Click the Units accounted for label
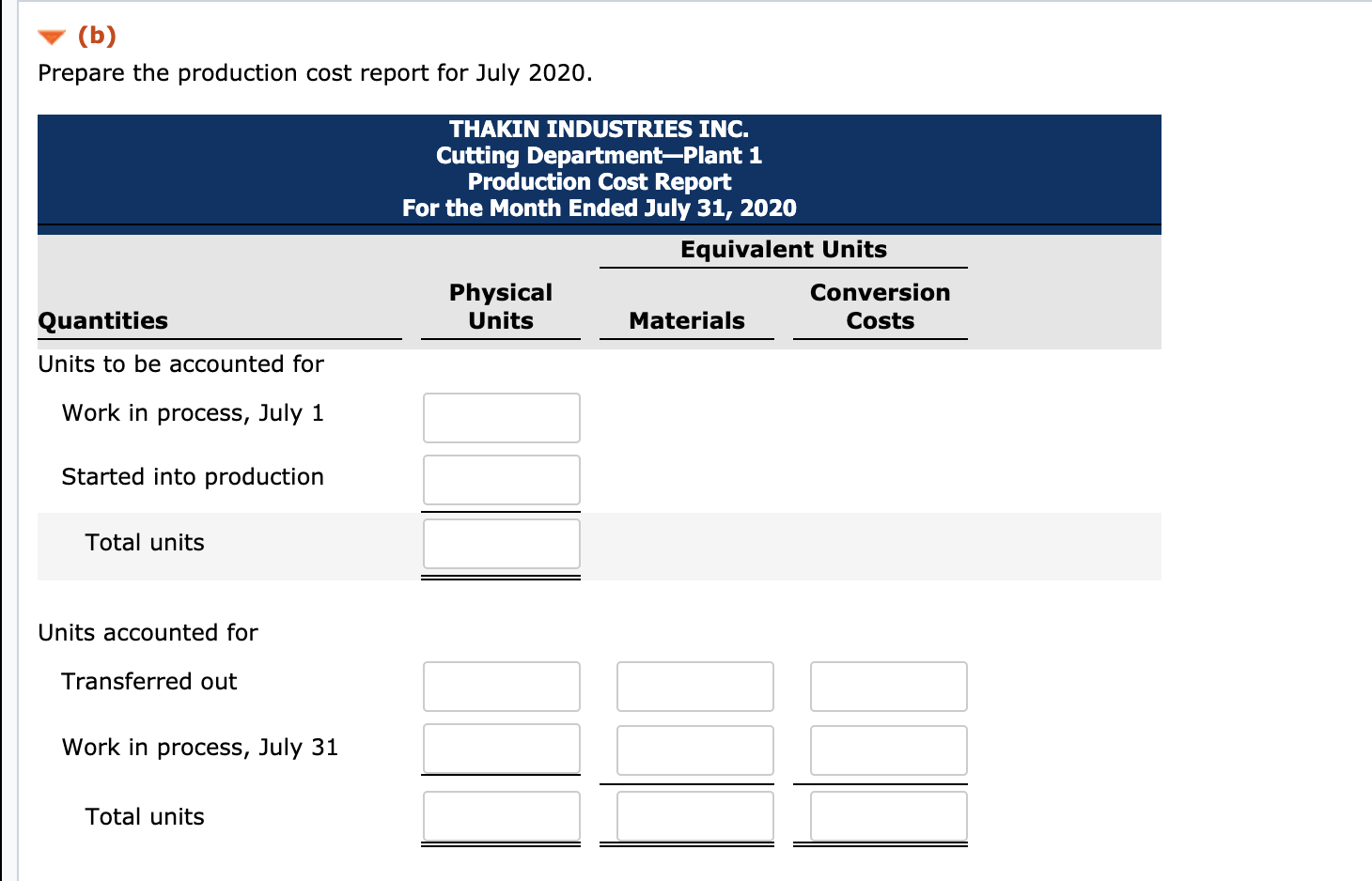This screenshot has height=881, width=1372. (x=147, y=632)
